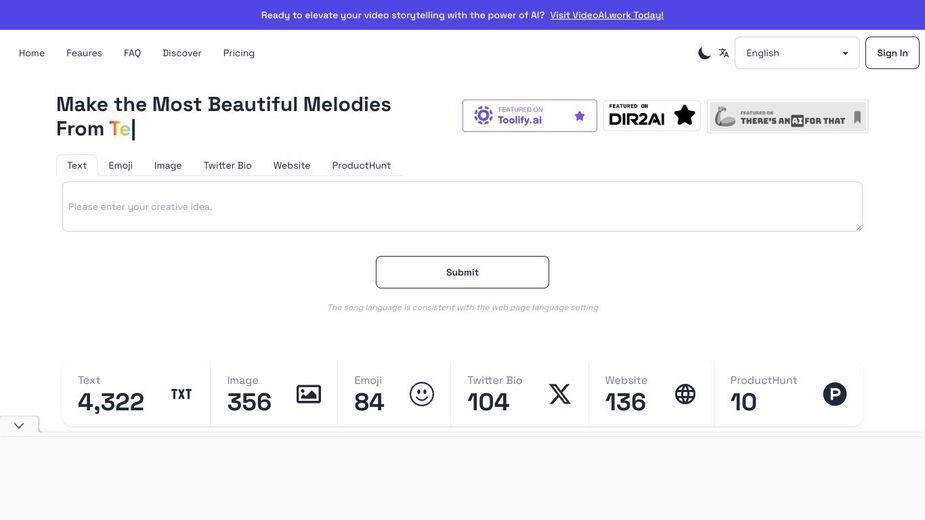
Task: Submit the creative idea
Action: coord(462,272)
